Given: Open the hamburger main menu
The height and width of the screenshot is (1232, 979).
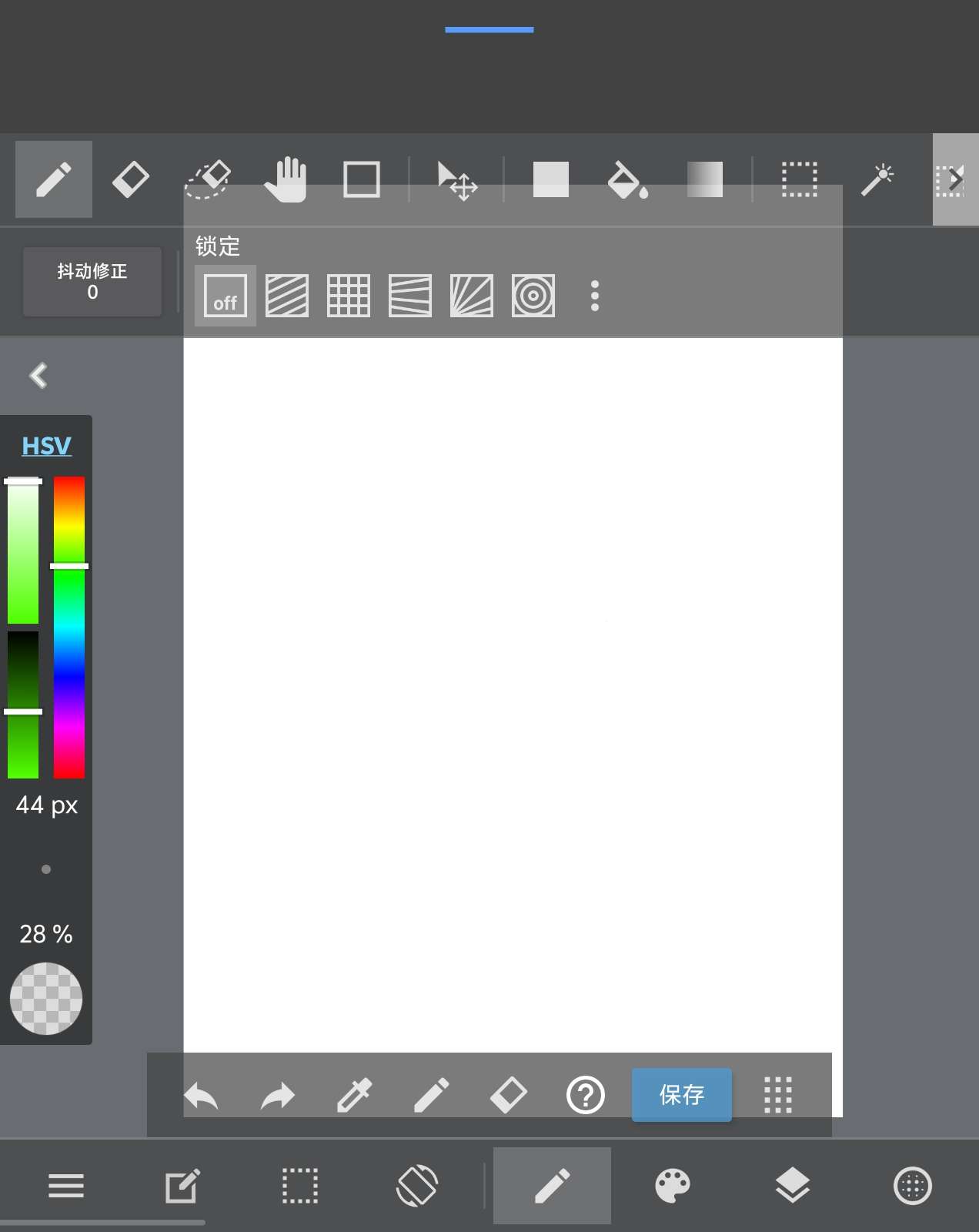Looking at the screenshot, I should pos(66,1186).
